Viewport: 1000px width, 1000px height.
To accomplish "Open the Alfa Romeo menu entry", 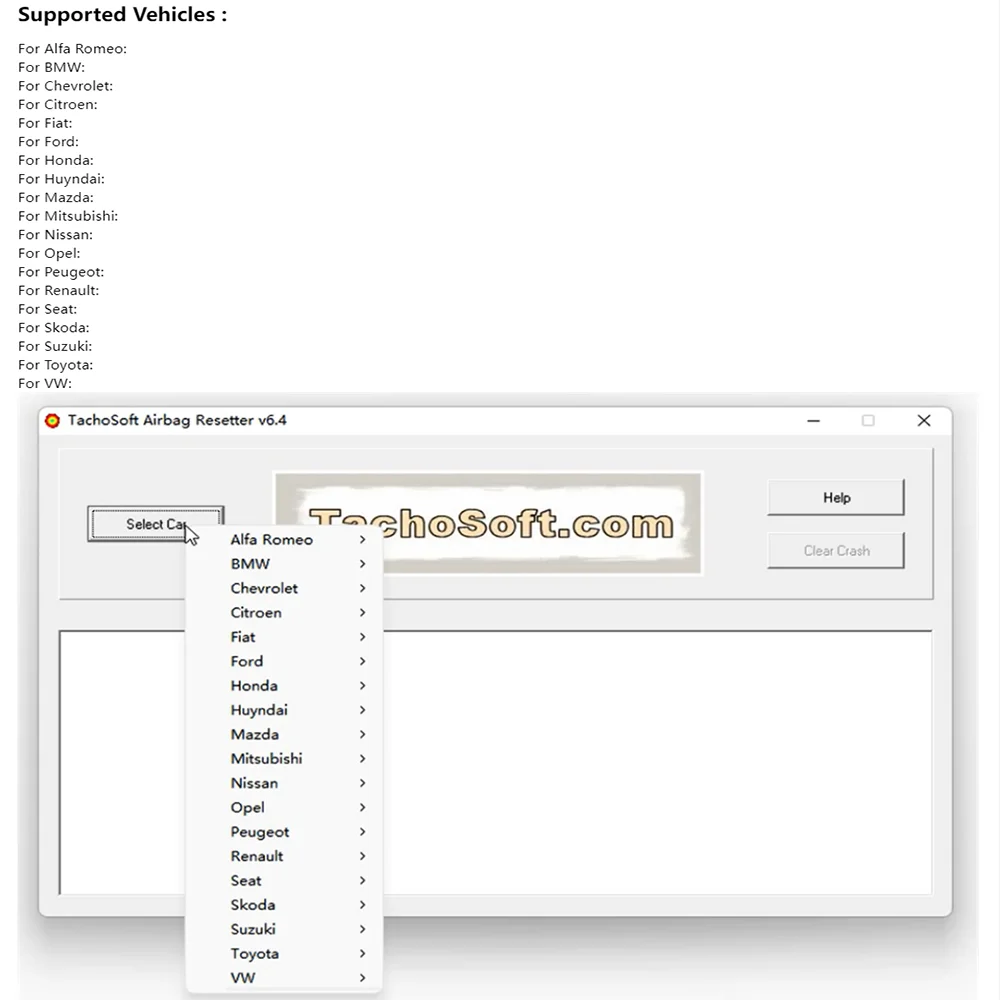I will pyautogui.click(x=284, y=540).
